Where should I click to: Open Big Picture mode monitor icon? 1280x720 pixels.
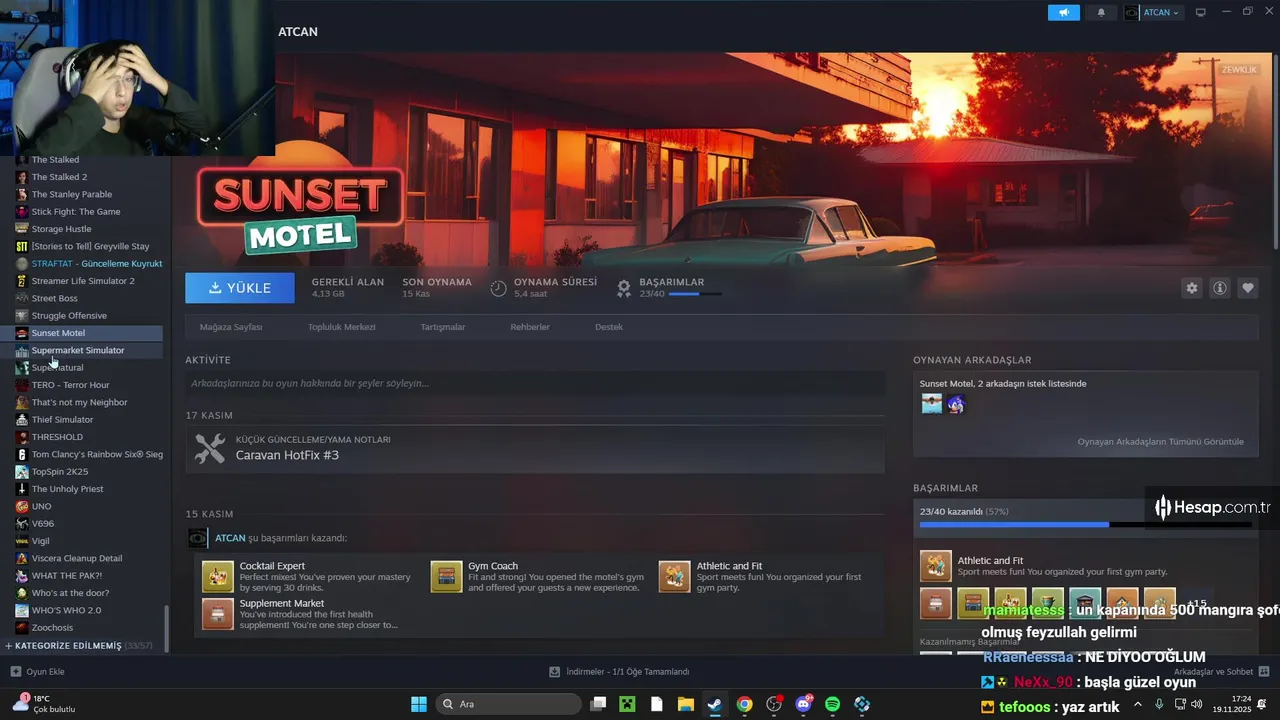1201,12
